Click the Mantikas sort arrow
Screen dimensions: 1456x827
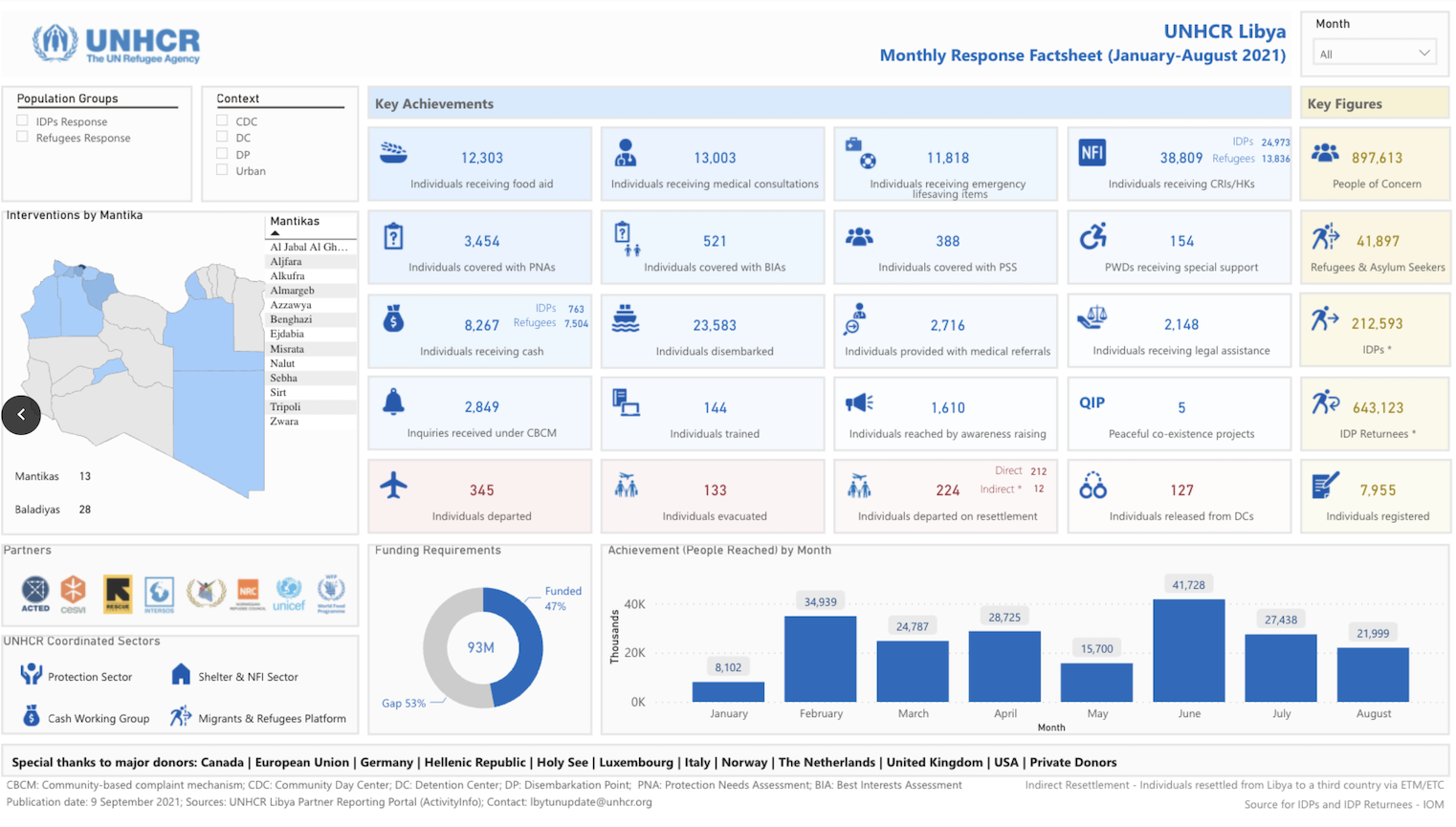(x=276, y=233)
